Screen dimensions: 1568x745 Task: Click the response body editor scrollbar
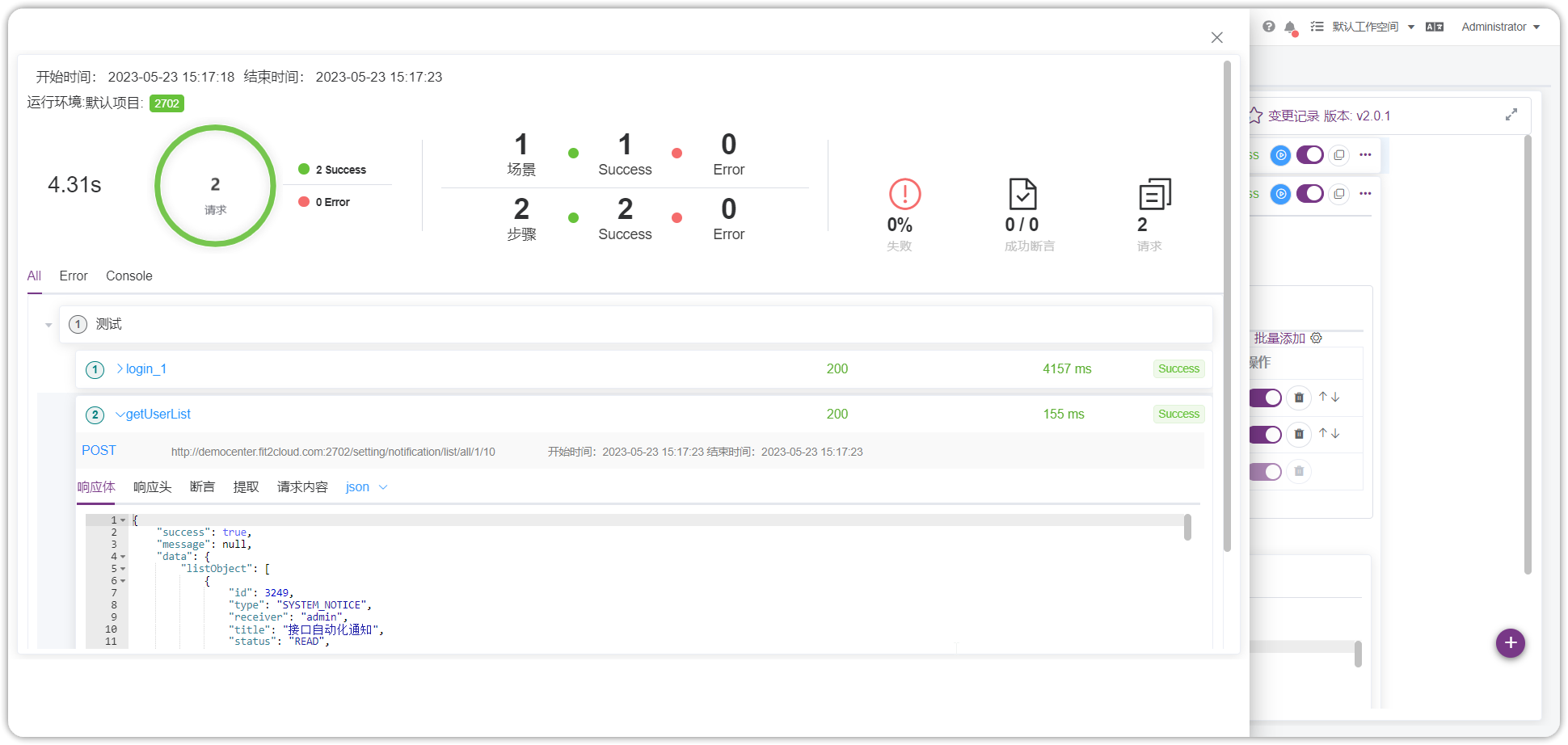(1187, 527)
